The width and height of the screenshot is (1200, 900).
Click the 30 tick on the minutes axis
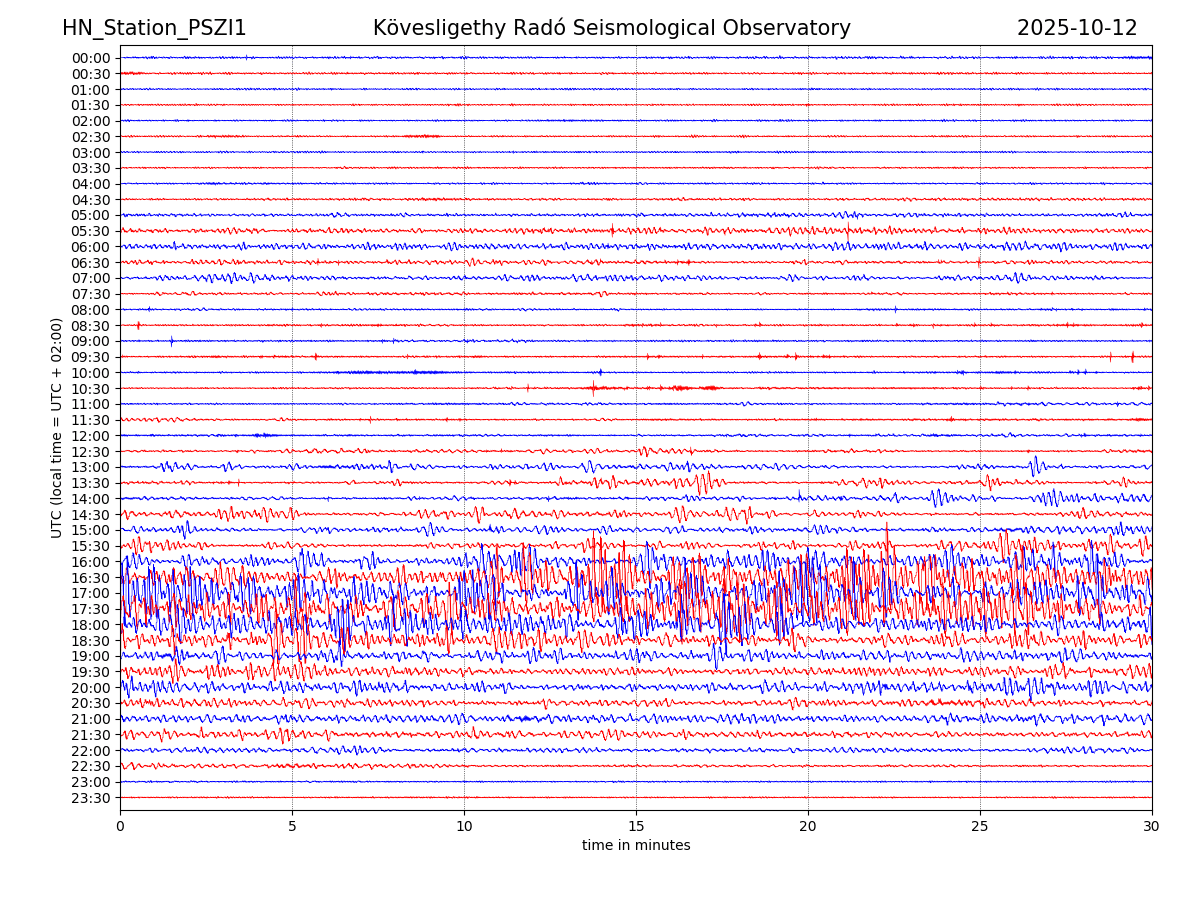[1152, 827]
